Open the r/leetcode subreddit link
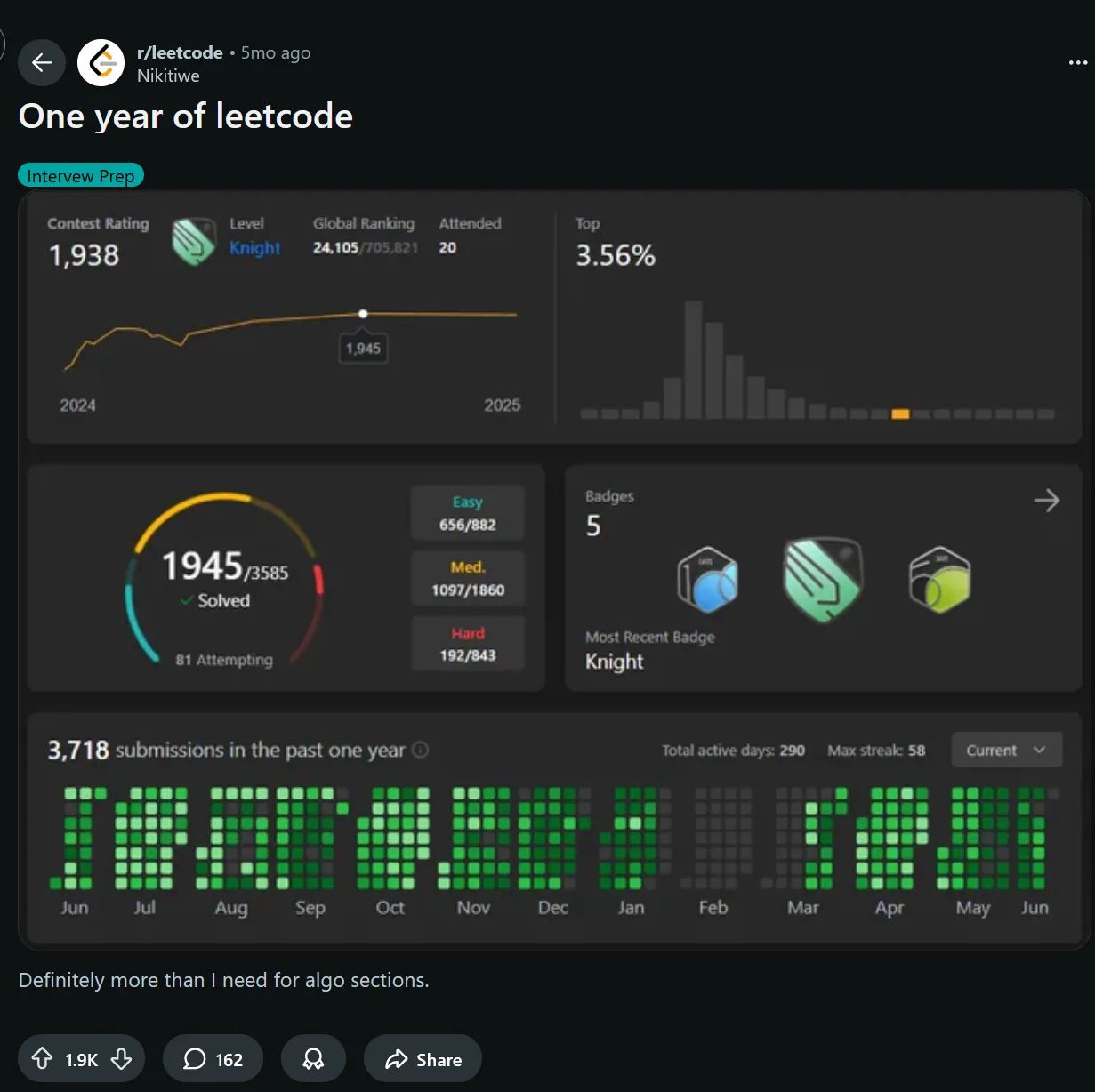Image resolution: width=1095 pixels, height=1092 pixels. (180, 52)
